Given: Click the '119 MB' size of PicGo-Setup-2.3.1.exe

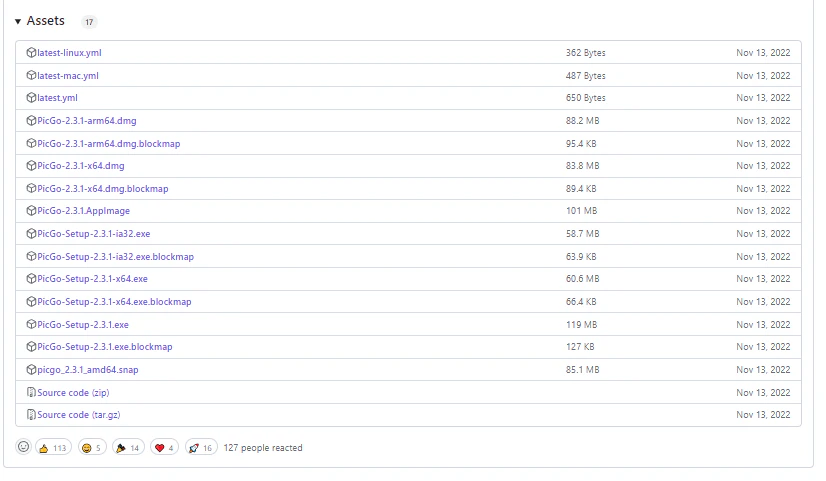Looking at the screenshot, I should 582,325.
